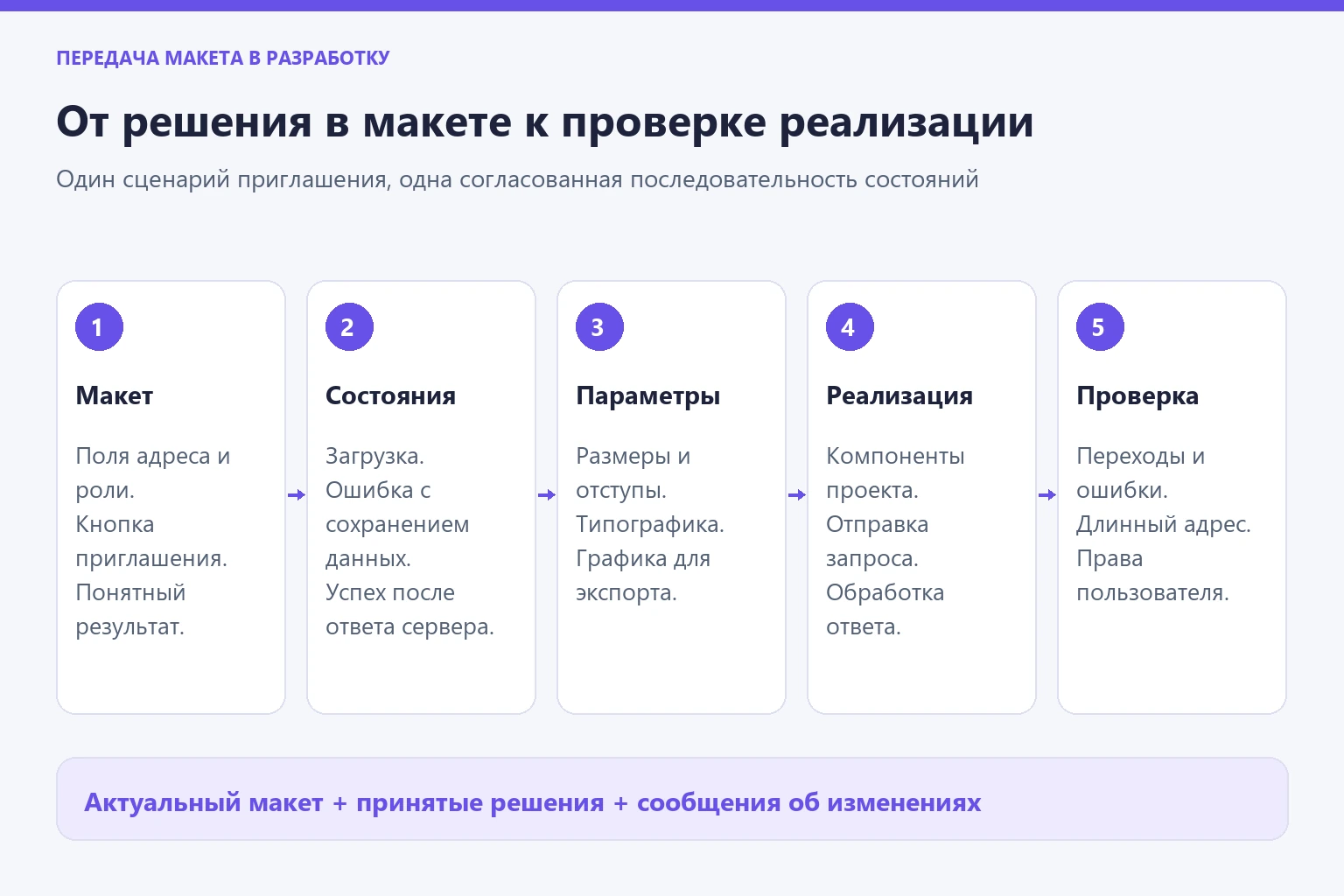
Task: Click the text «Отправка запроса.»
Action: point(878,542)
